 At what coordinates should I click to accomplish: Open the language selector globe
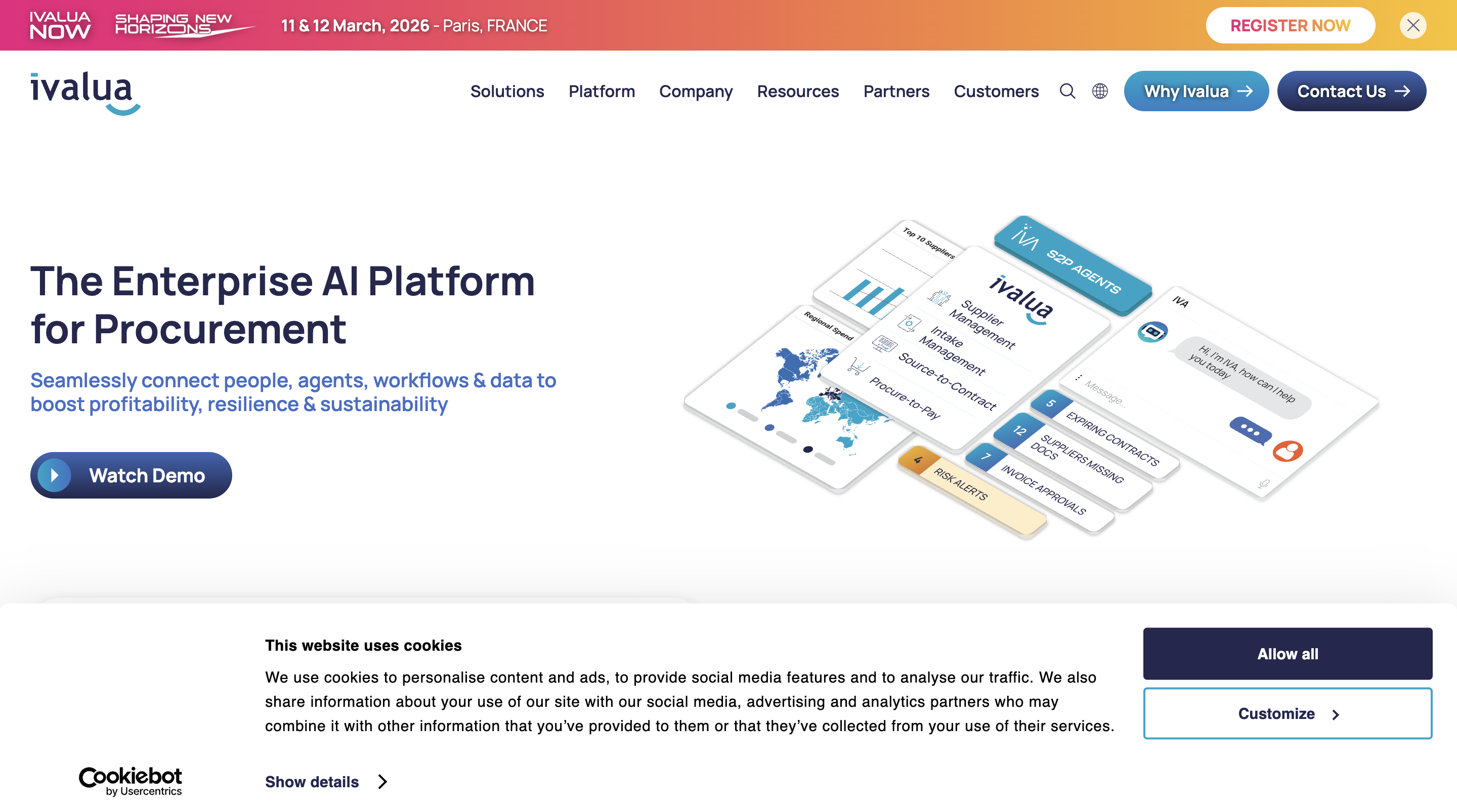1099,91
